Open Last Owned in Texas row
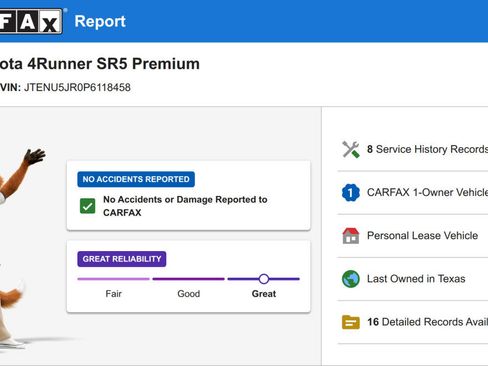Screen dimensions: 488x366 point(413,279)
